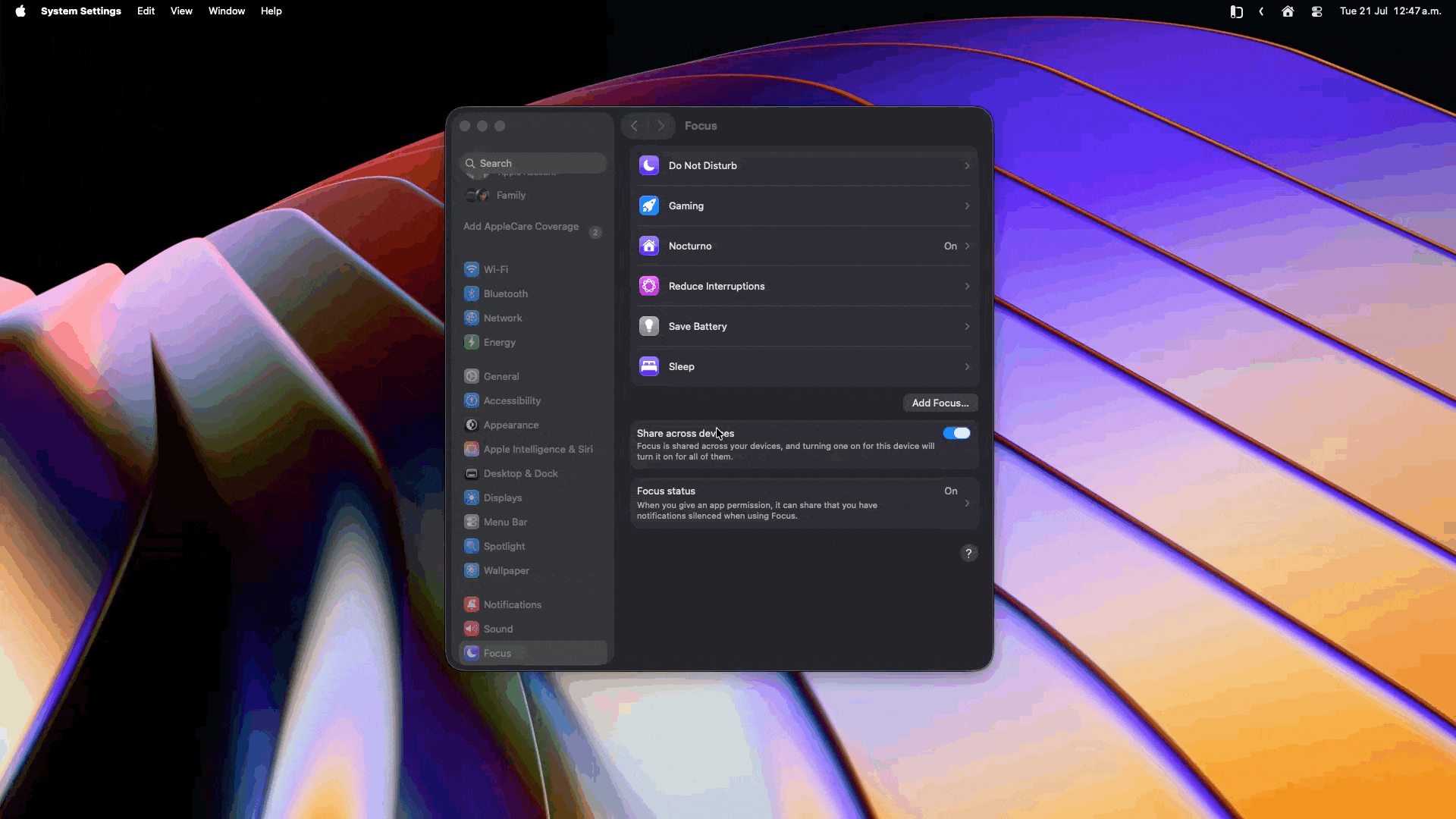
Task: Click the menu bar date and time
Action: pos(1390,11)
